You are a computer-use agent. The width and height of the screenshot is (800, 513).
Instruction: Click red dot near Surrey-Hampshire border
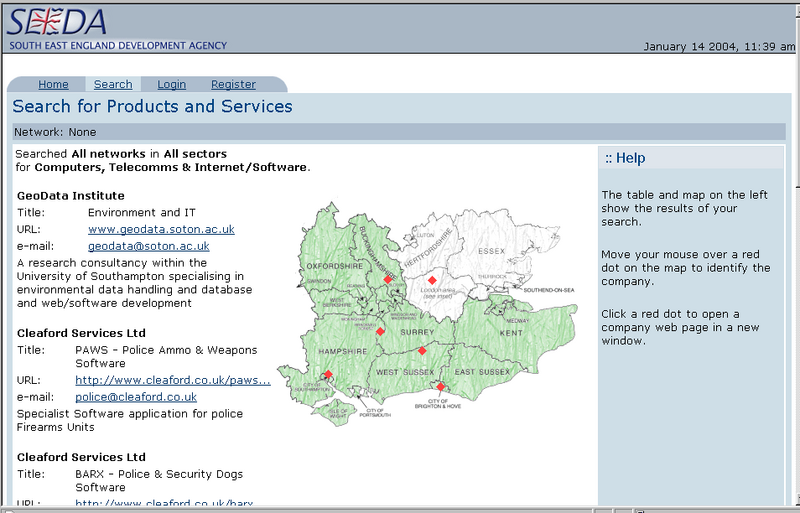(x=380, y=332)
